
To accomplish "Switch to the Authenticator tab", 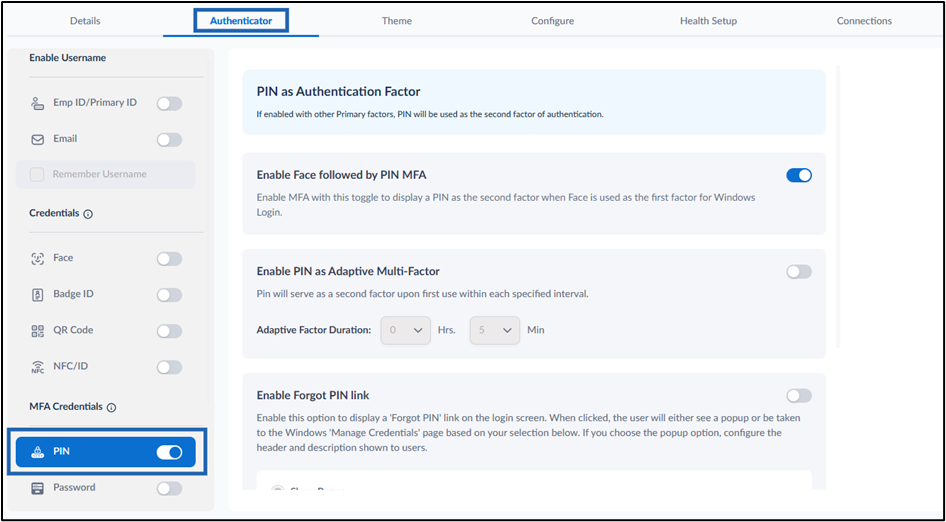I will tap(241, 21).
